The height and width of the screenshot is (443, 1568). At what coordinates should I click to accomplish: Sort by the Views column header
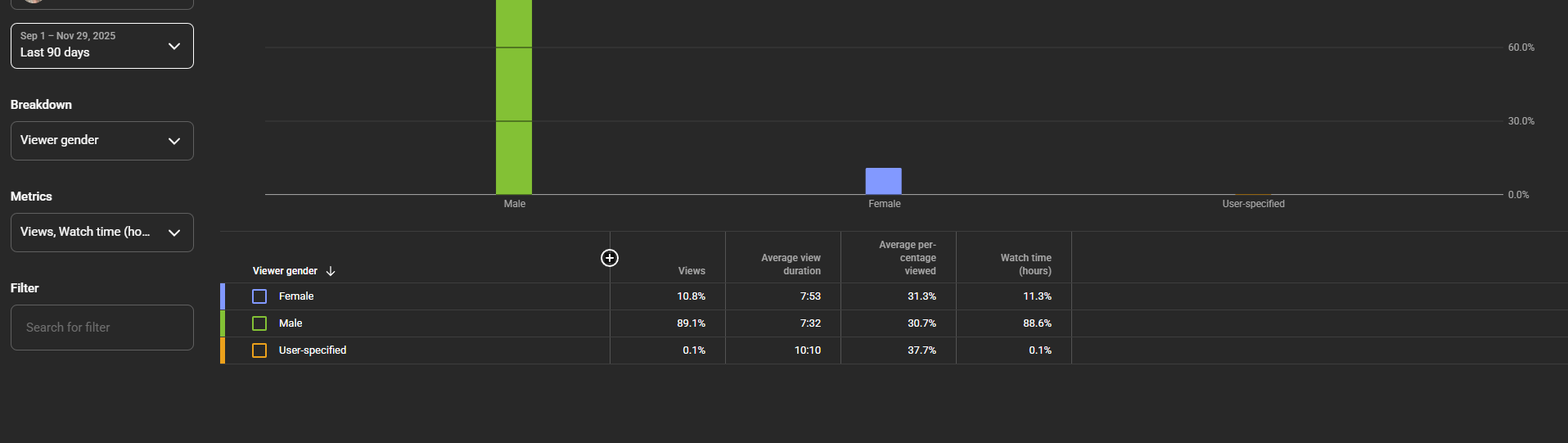pos(692,271)
